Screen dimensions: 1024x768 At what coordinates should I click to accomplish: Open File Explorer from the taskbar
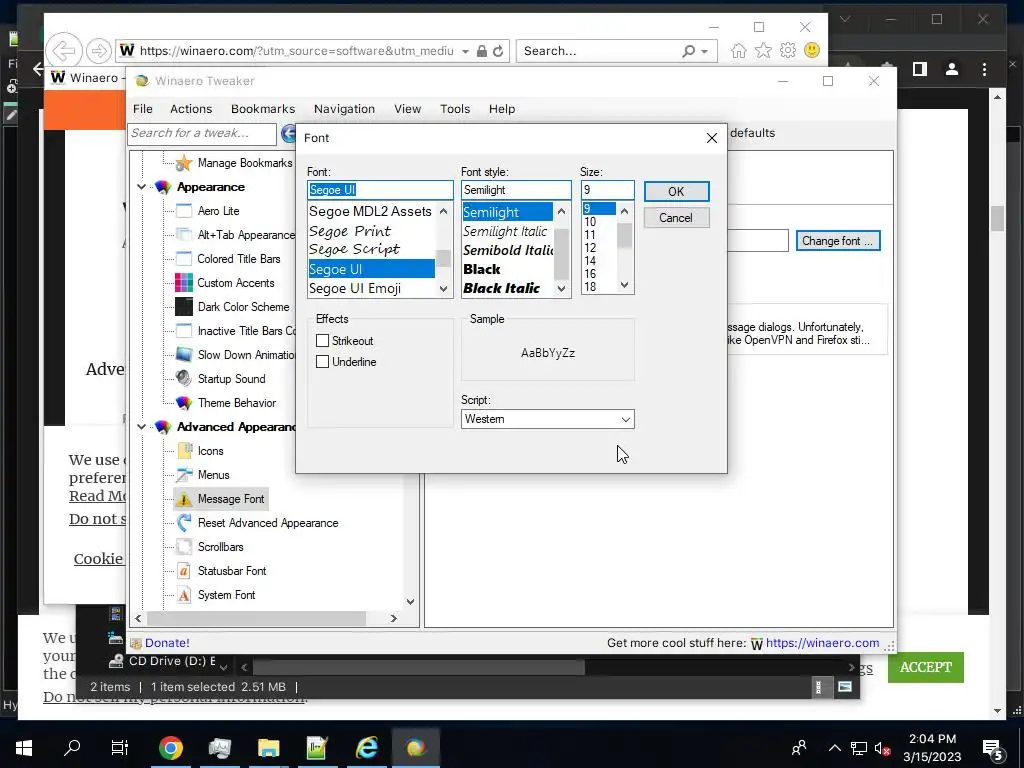coord(268,748)
